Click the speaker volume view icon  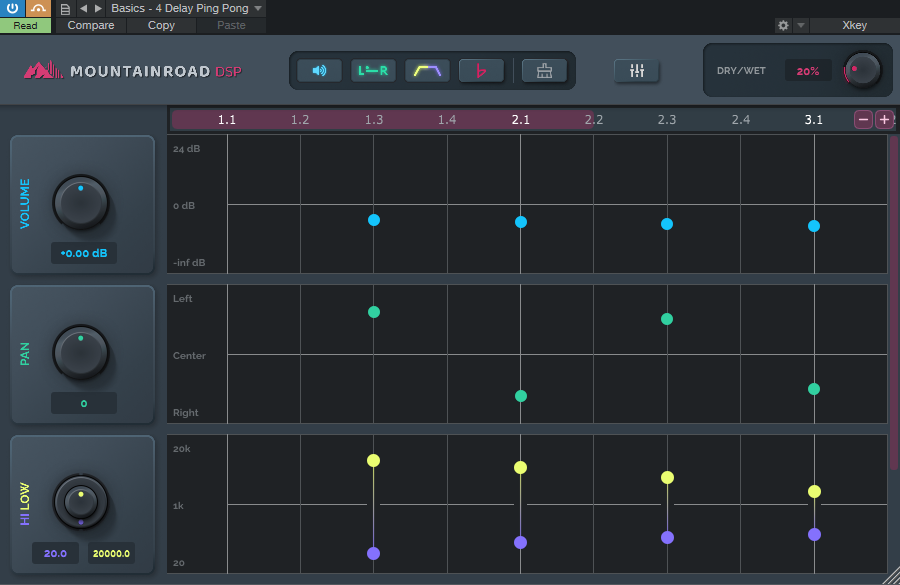click(x=319, y=70)
